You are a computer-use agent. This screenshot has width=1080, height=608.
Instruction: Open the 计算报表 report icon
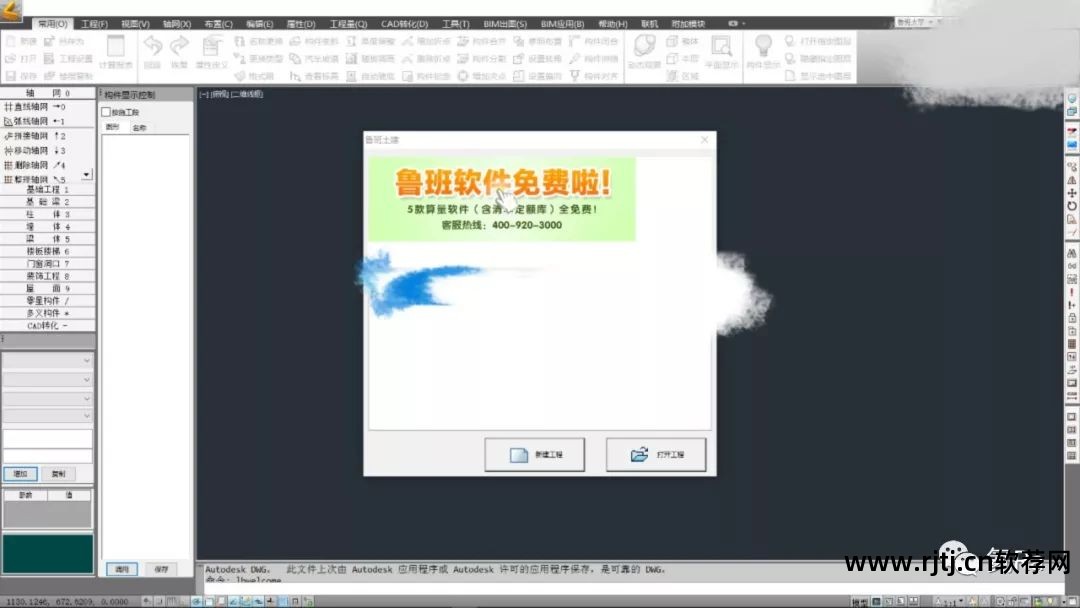(x=115, y=47)
